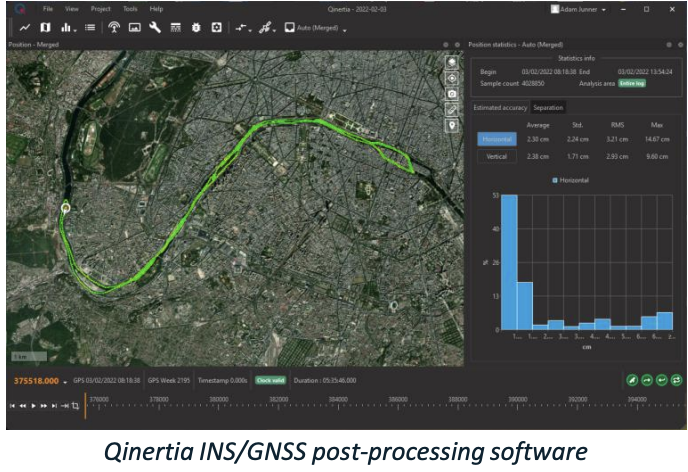Click the target square toolbar icon
This screenshot has width=688, height=472.
point(216,28)
